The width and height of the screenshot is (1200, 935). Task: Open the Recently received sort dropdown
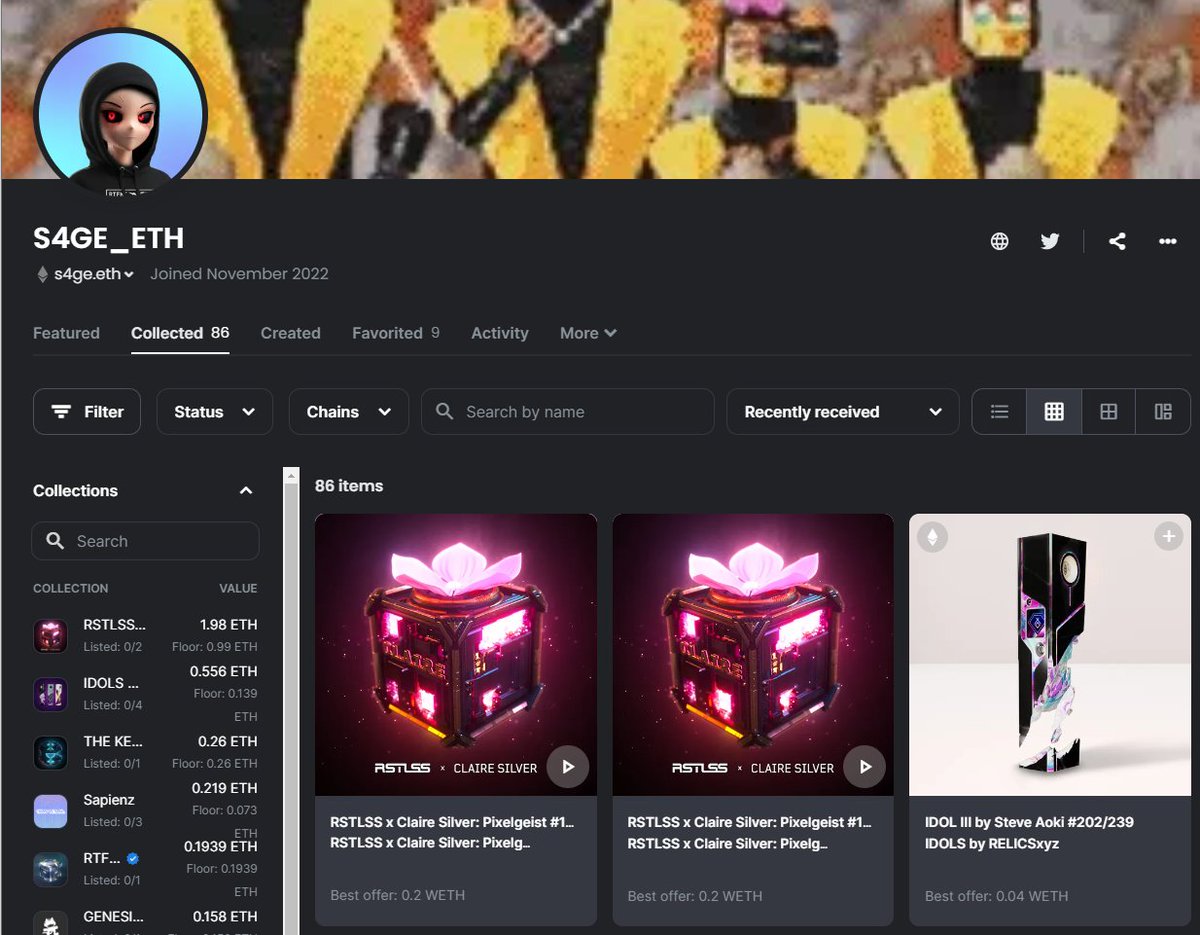pyautogui.click(x=842, y=411)
